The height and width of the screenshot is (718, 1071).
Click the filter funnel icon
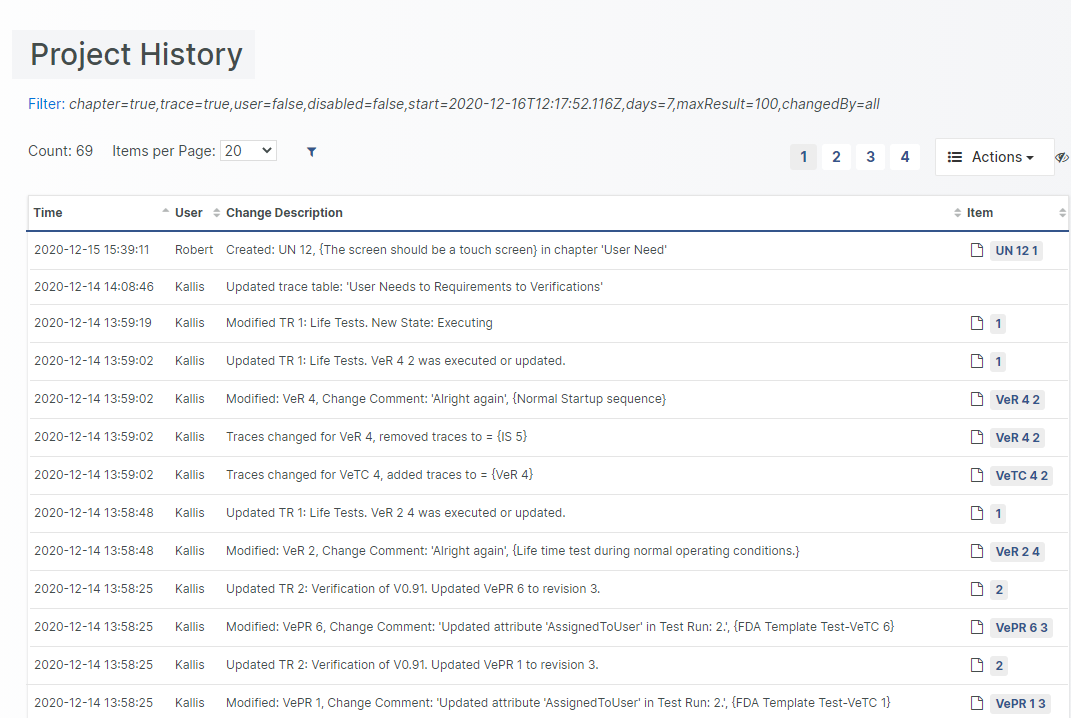(x=311, y=152)
